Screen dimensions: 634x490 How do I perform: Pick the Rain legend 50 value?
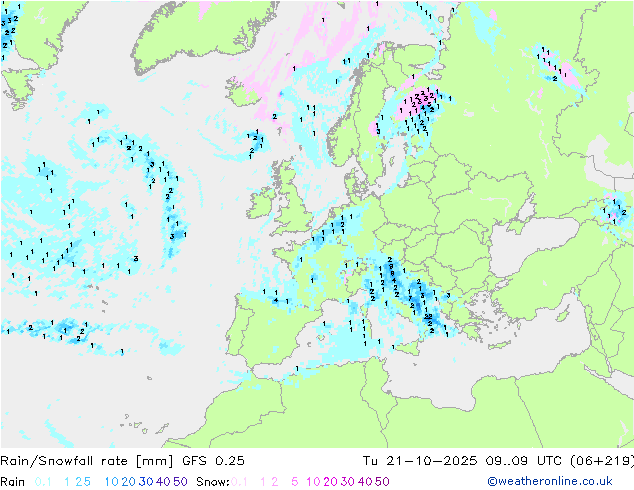[180, 482]
